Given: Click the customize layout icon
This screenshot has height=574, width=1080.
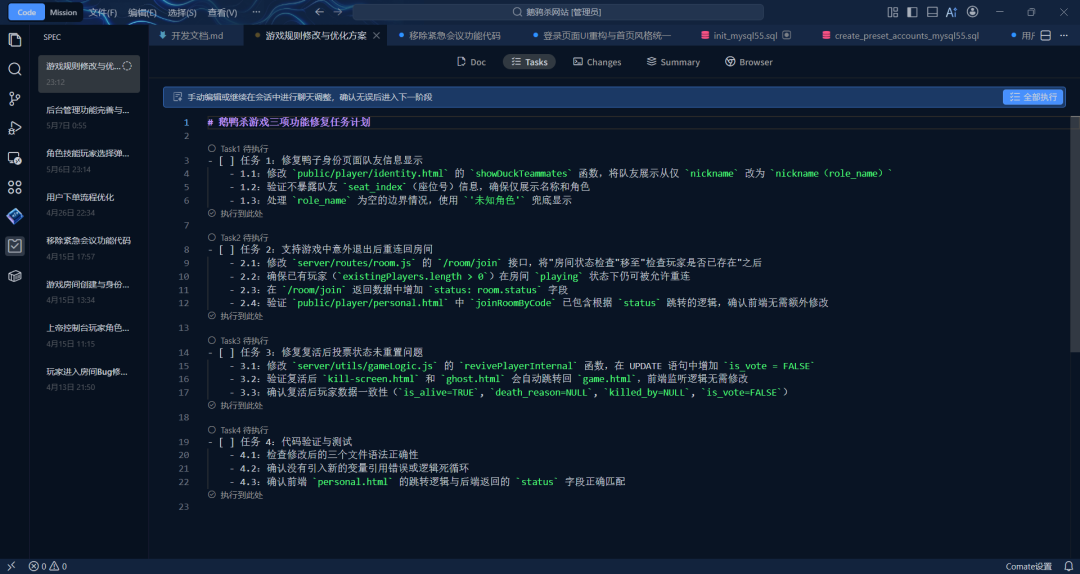Looking at the screenshot, I should 893,12.
